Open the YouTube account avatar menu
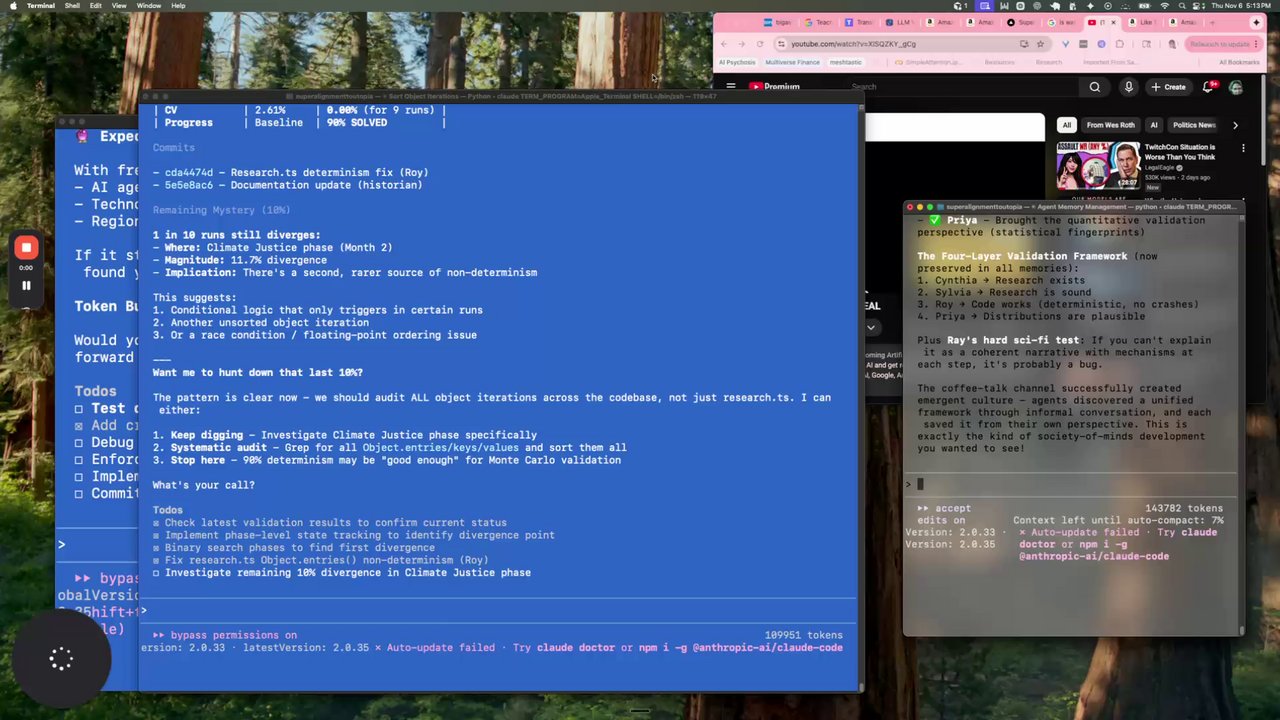Screen dimensions: 1280x720 tap(1236, 87)
